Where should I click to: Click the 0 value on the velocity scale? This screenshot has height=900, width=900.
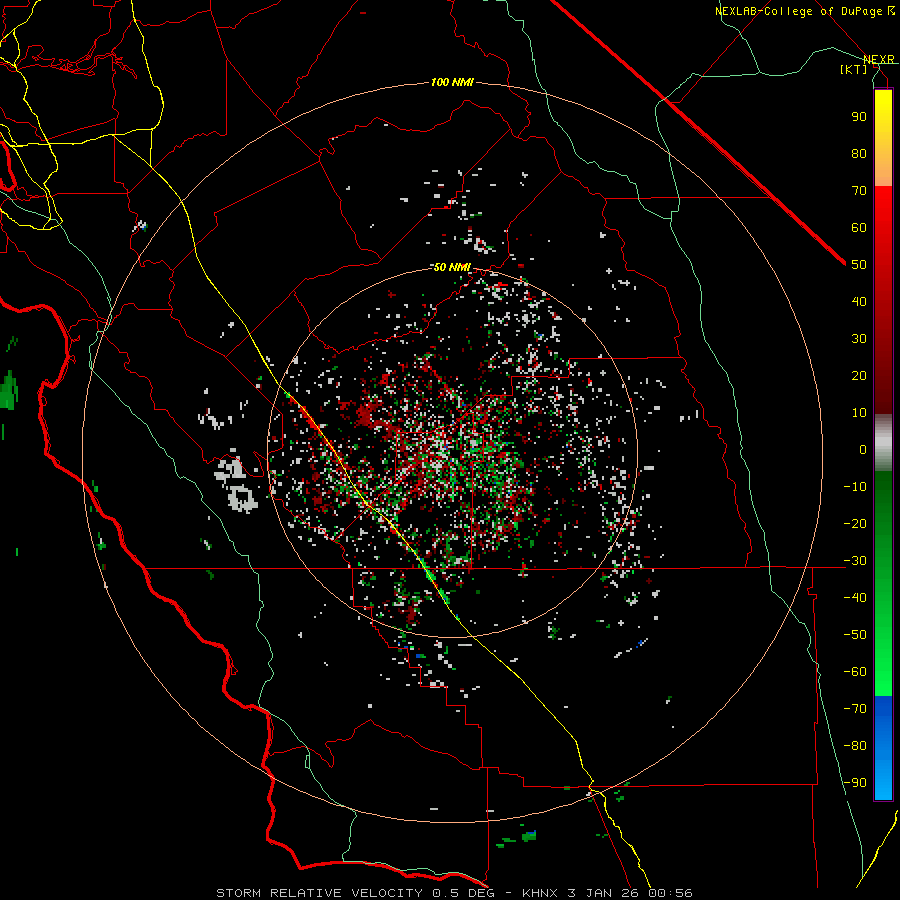pos(863,450)
